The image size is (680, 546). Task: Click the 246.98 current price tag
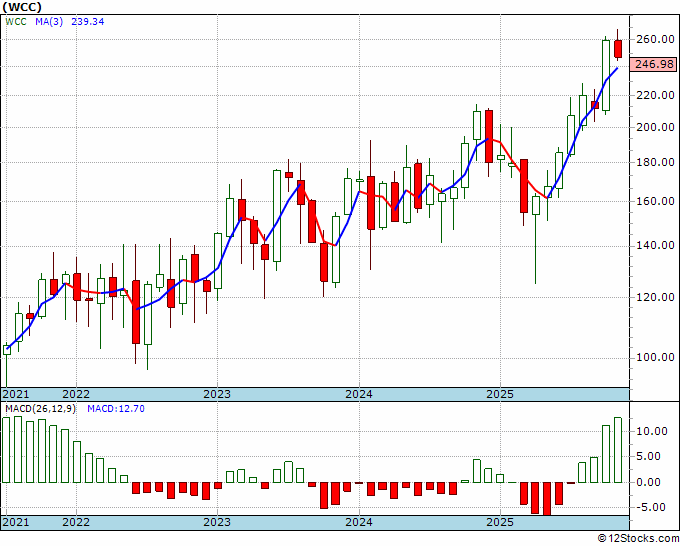coord(654,64)
